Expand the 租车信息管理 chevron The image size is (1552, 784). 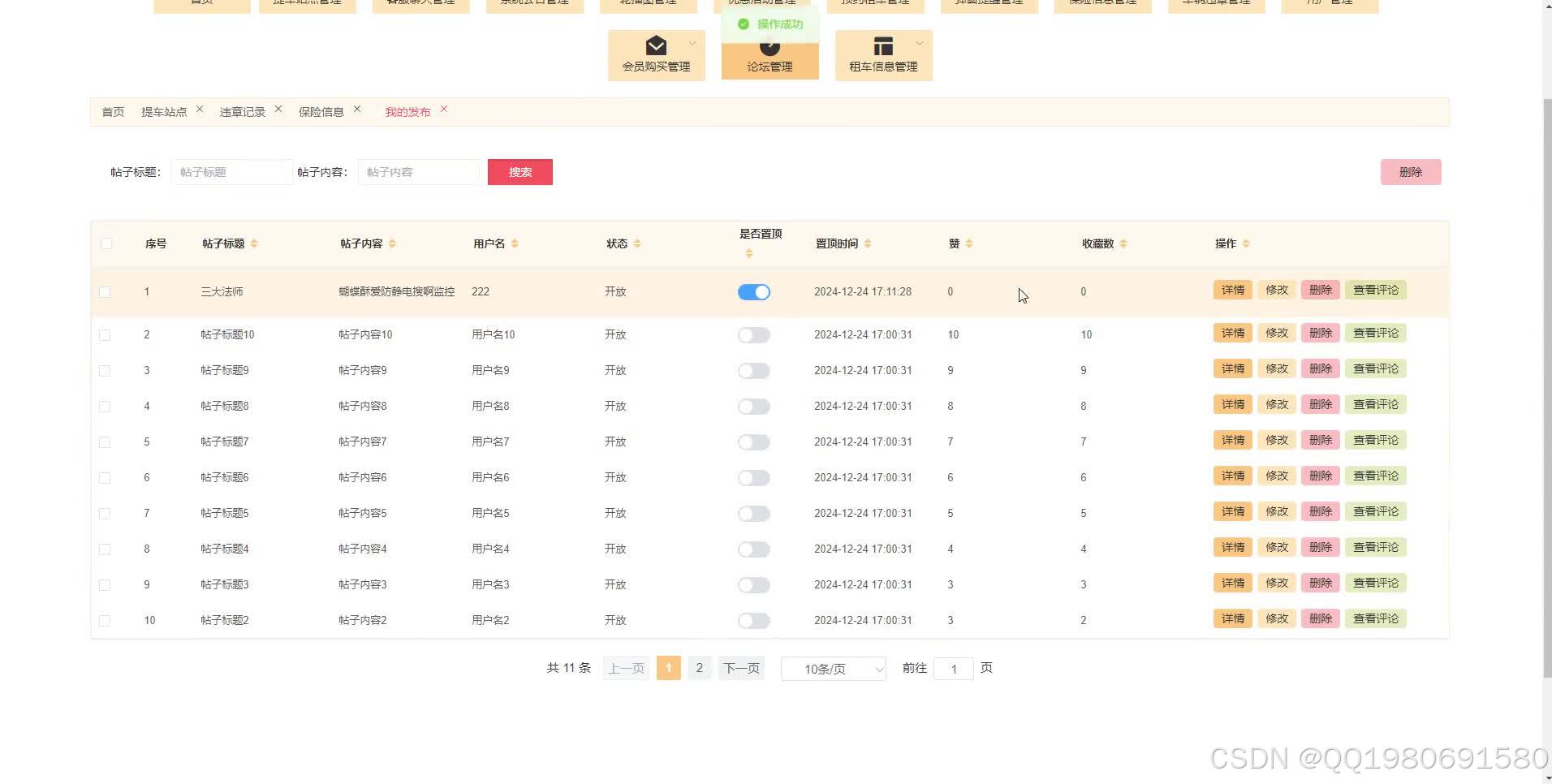(x=920, y=43)
